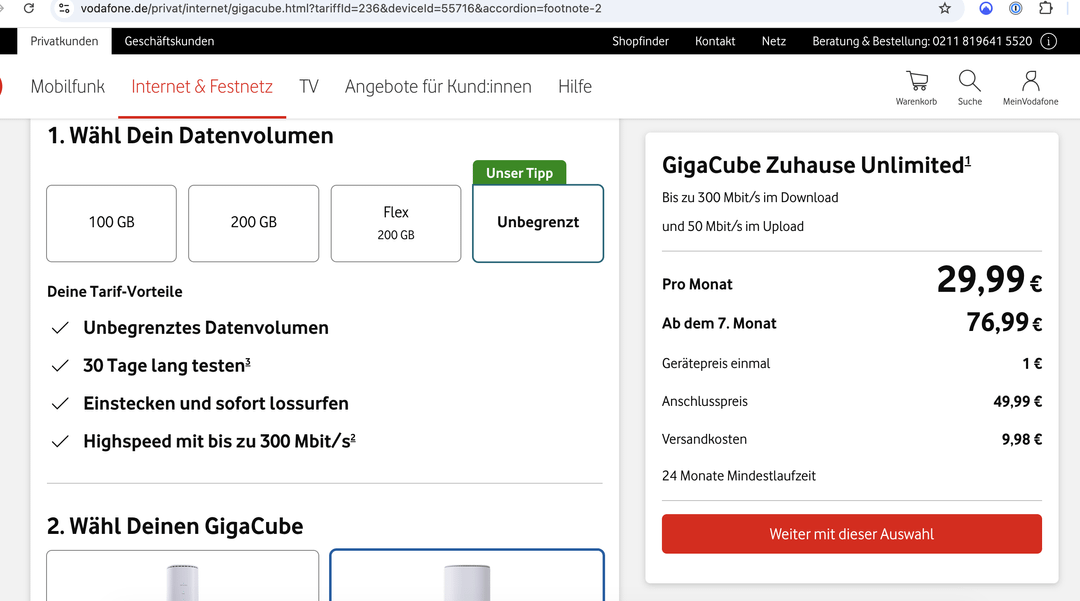Choose the 200 GB data volume option
This screenshot has width=1080, height=601.
coord(253,223)
